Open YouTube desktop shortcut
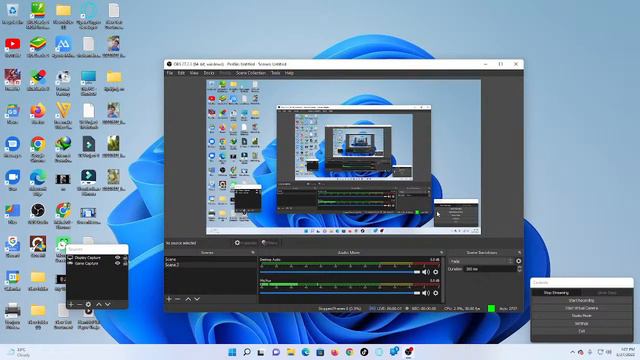This screenshot has height=360, width=640. click(13, 47)
